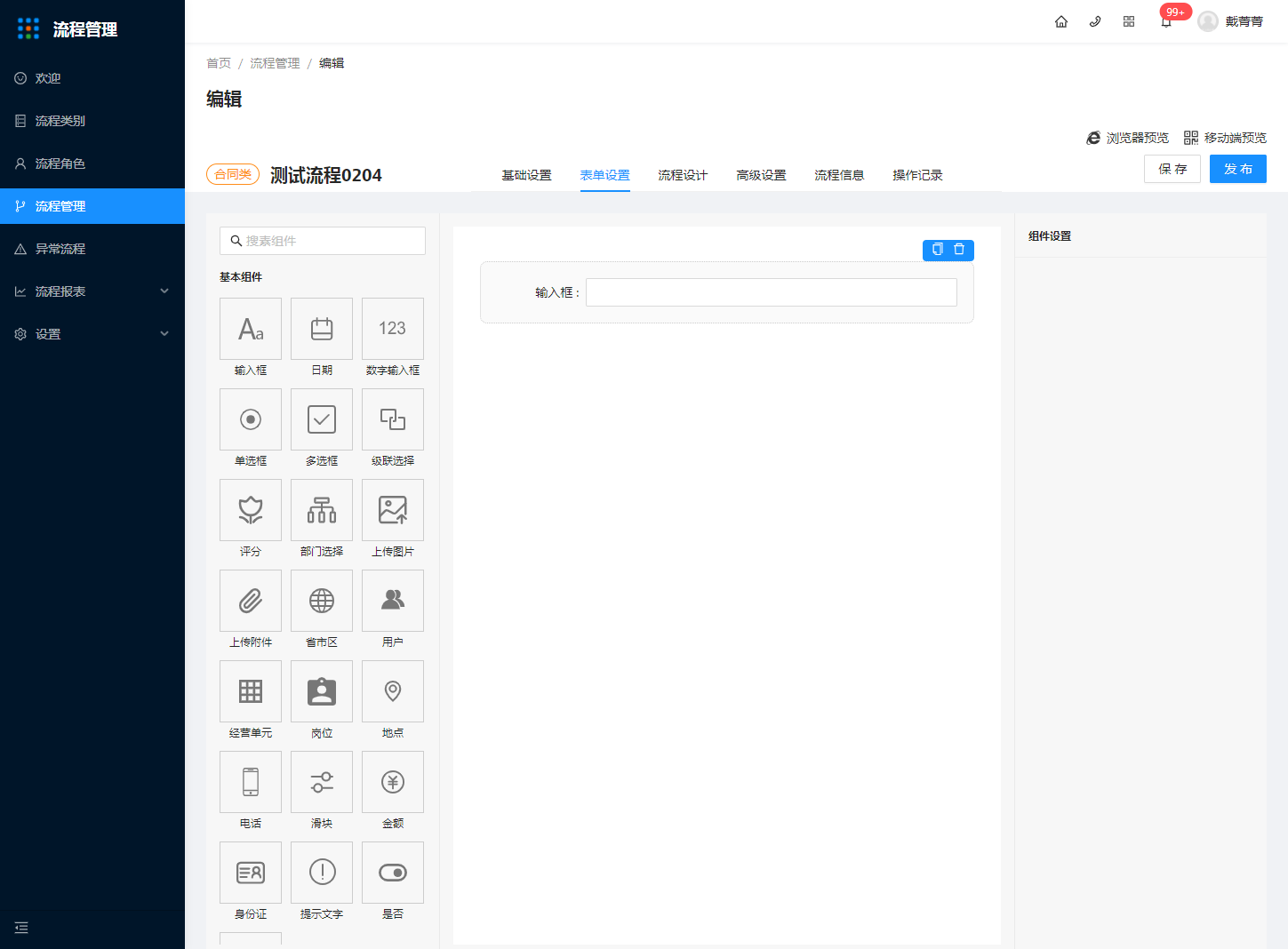Viewport: 1288px width, 949px height.
Task: Switch to 流程信息 tab
Action: 840,175
